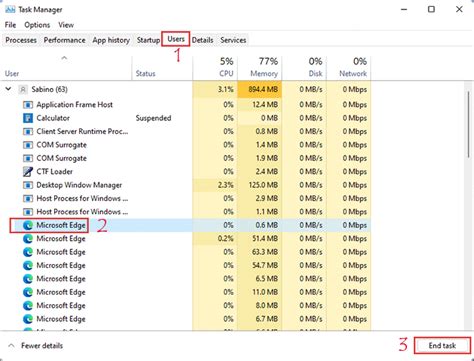474x361 pixels.
Task: Sort by the Network column header
Action: [x=349, y=68]
